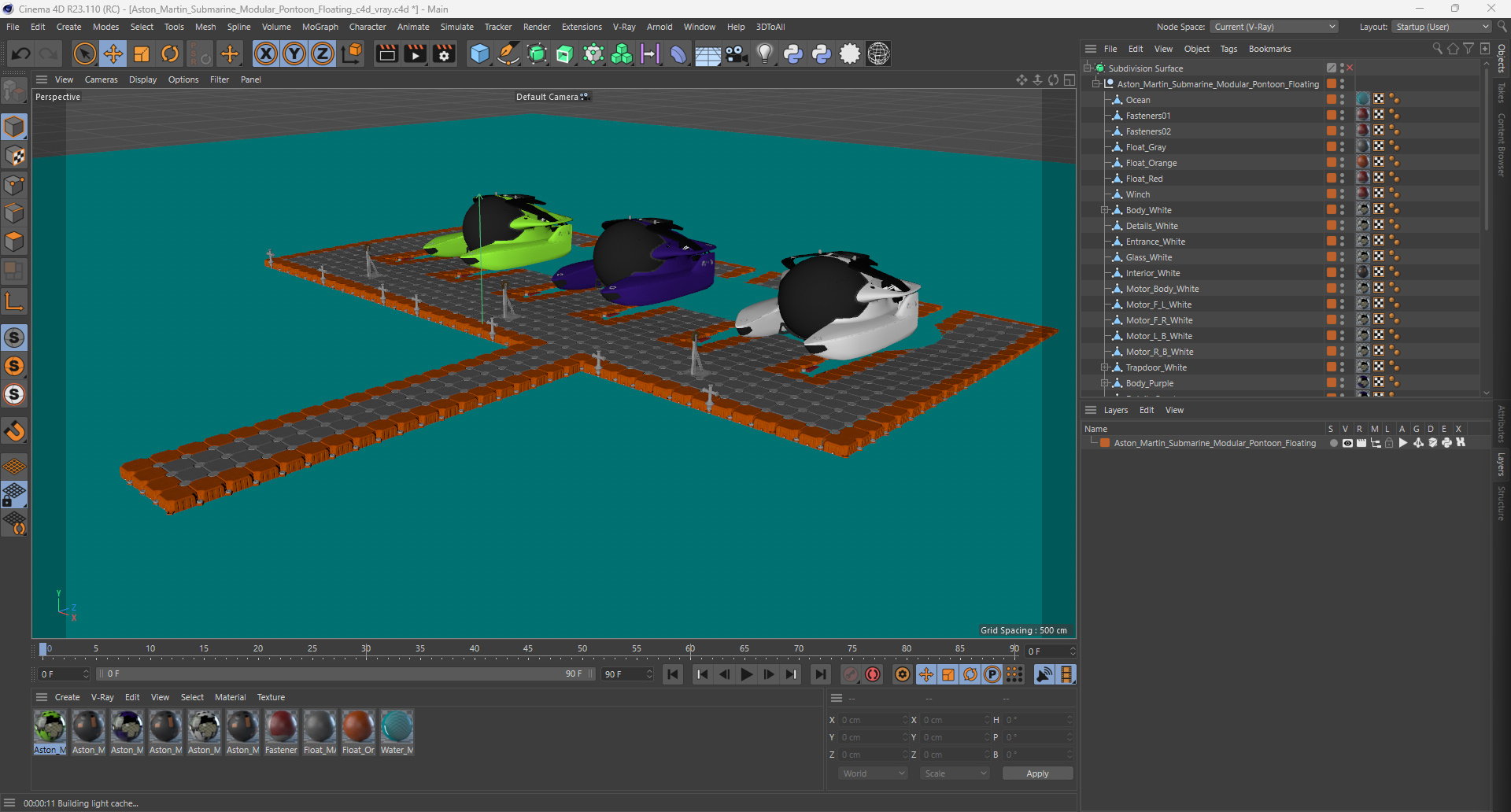This screenshot has width=1511, height=812.
Task: Open the MoGraph menu
Action: click(320, 27)
